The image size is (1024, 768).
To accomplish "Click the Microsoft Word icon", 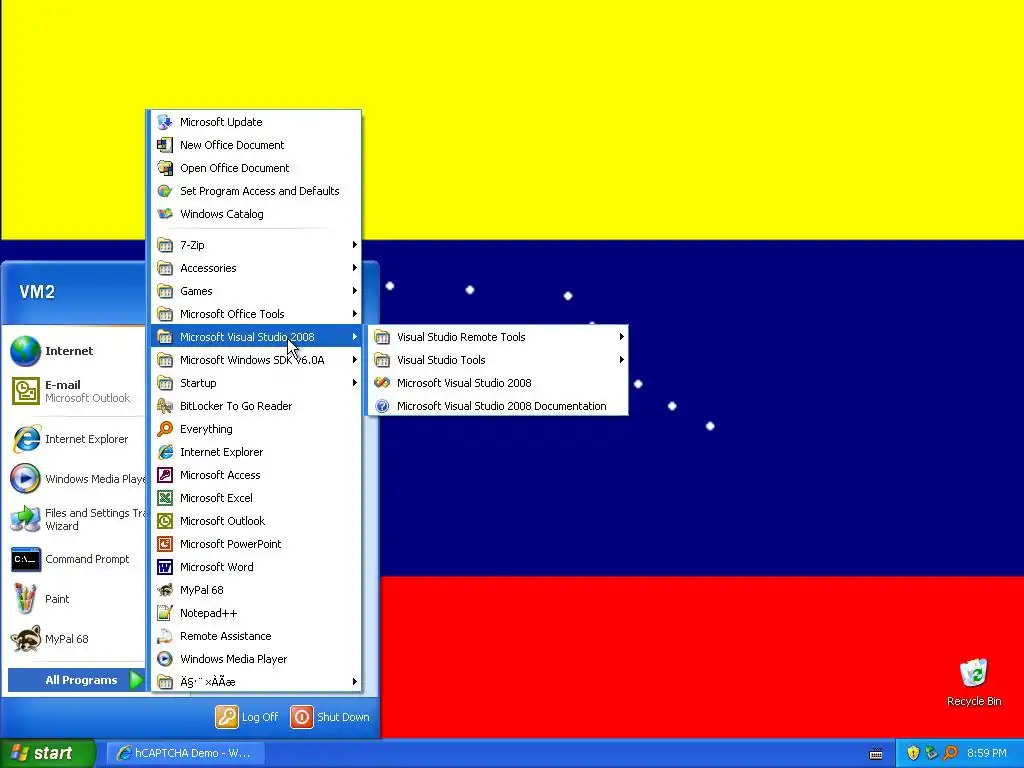I will (165, 567).
